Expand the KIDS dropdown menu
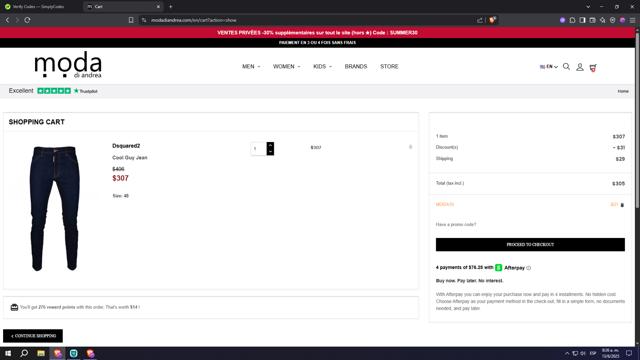 point(322,67)
